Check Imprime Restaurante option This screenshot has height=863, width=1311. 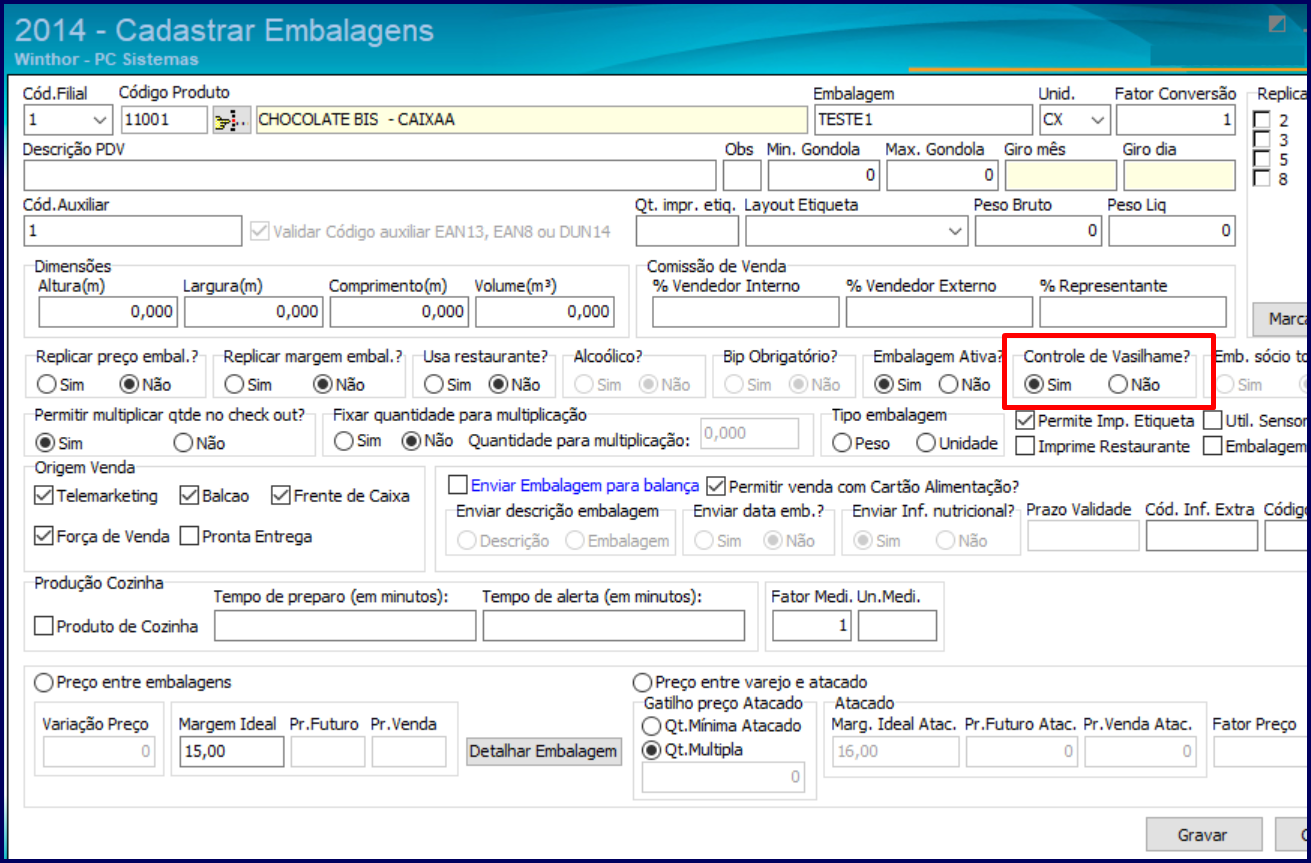(x=1025, y=447)
